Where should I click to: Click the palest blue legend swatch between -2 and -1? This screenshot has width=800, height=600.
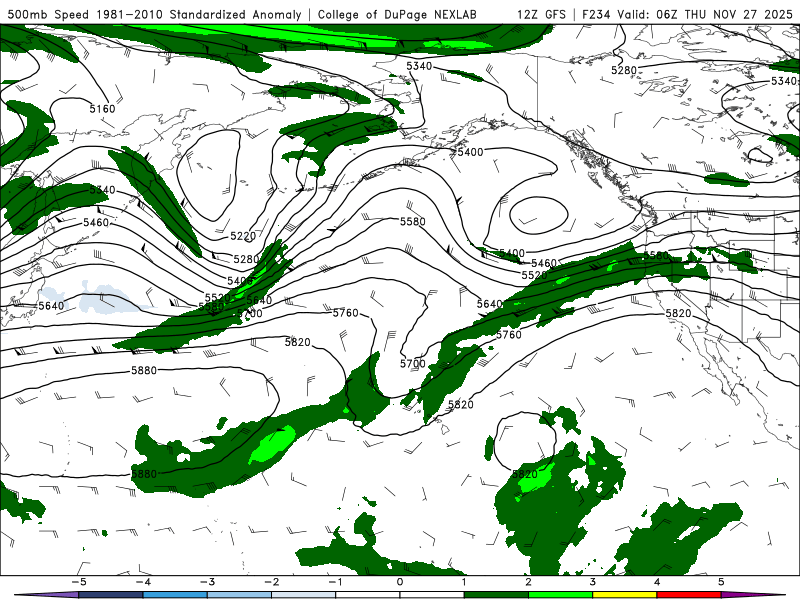click(x=304, y=595)
